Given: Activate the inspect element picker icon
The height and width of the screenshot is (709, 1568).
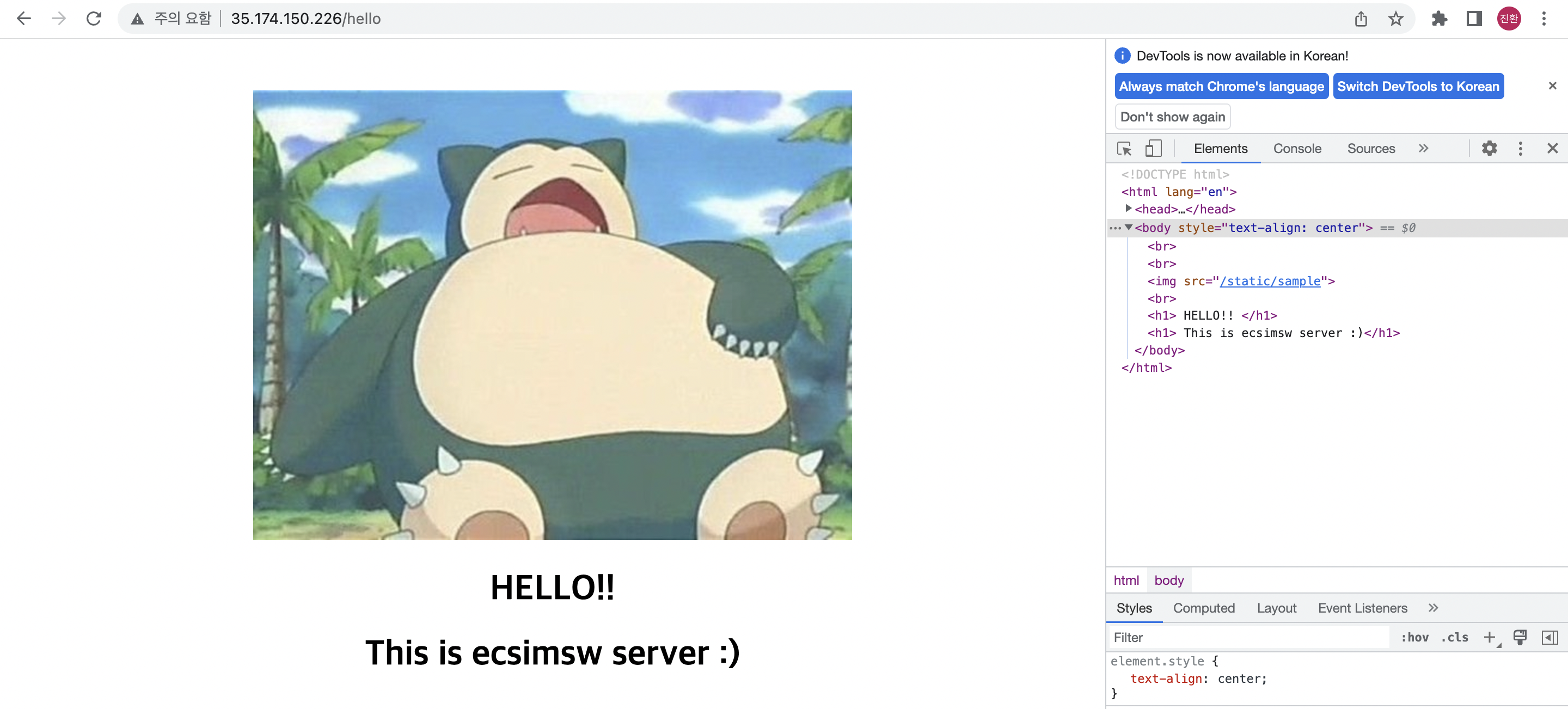Looking at the screenshot, I should [x=1124, y=149].
